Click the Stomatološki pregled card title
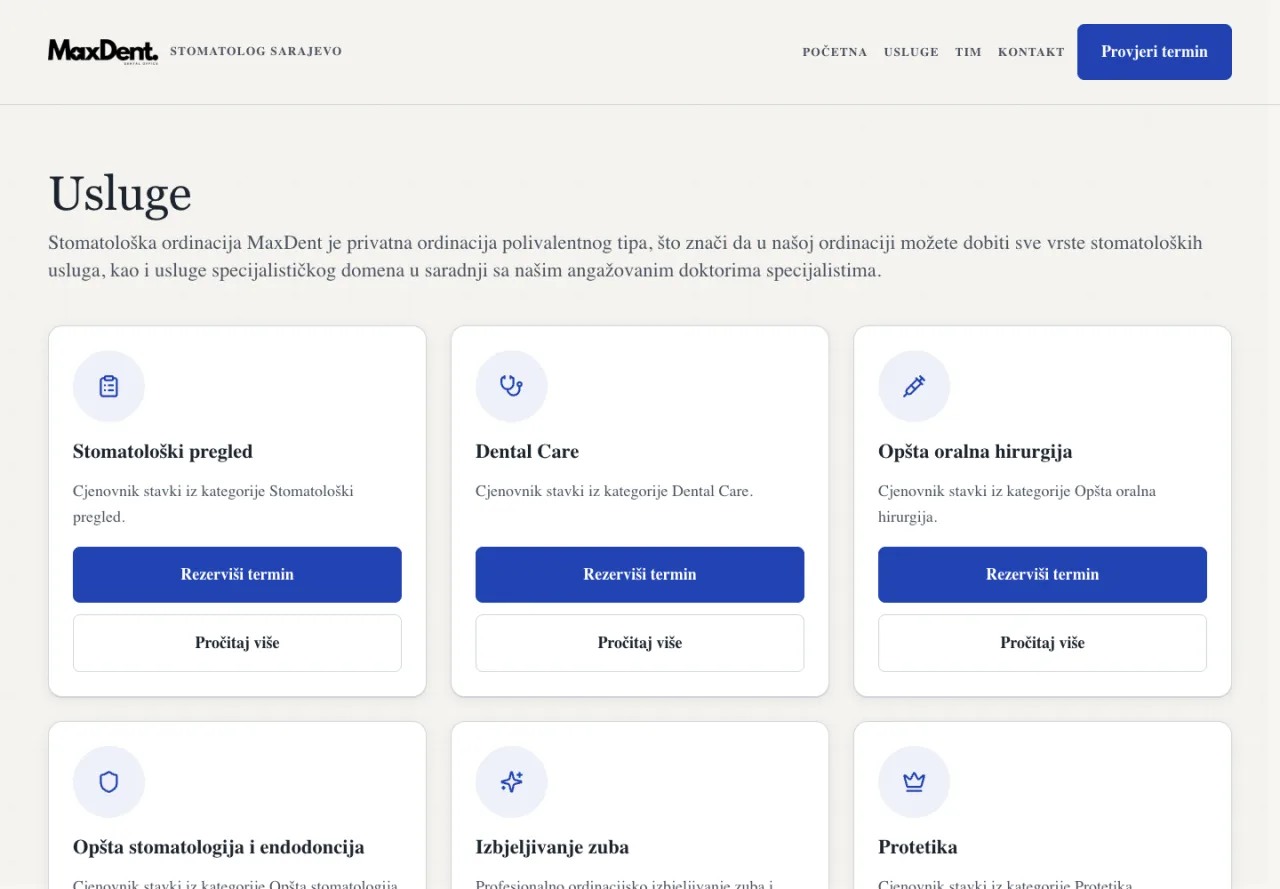 click(163, 452)
